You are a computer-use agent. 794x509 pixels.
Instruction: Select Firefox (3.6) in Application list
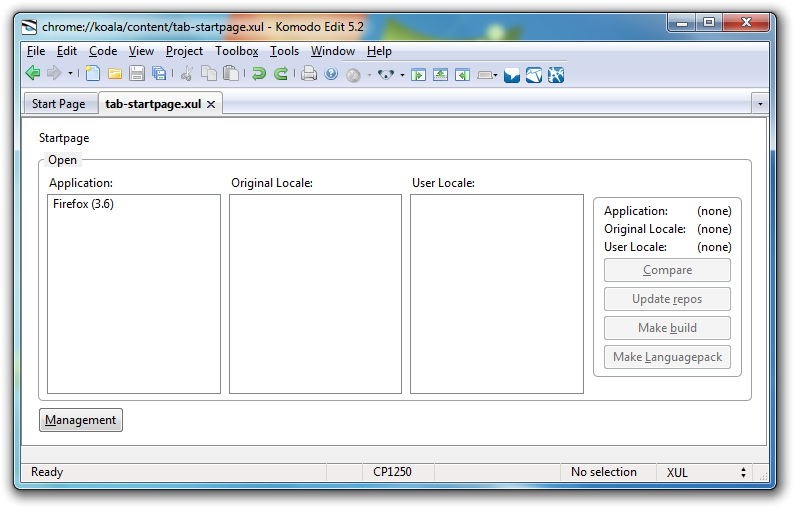[x=134, y=204]
